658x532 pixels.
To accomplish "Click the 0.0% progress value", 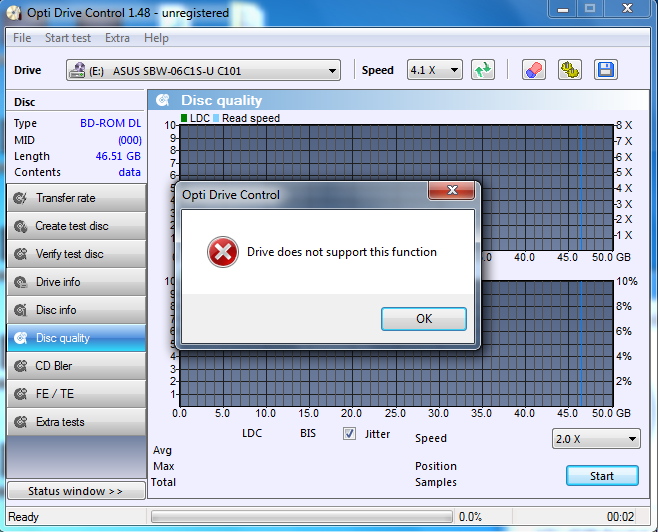I will point(470,516).
